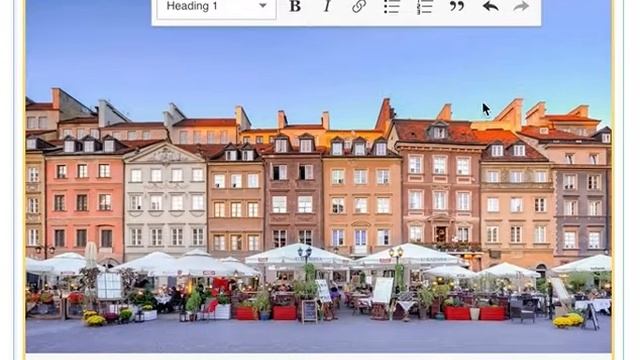
Task: Insert a block quote
Action: [457, 6]
